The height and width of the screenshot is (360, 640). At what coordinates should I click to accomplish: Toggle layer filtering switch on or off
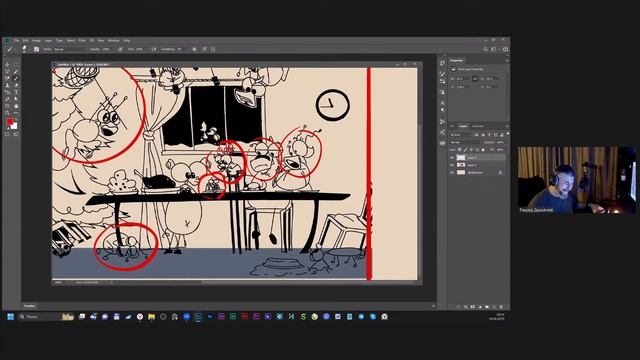[x=508, y=133]
